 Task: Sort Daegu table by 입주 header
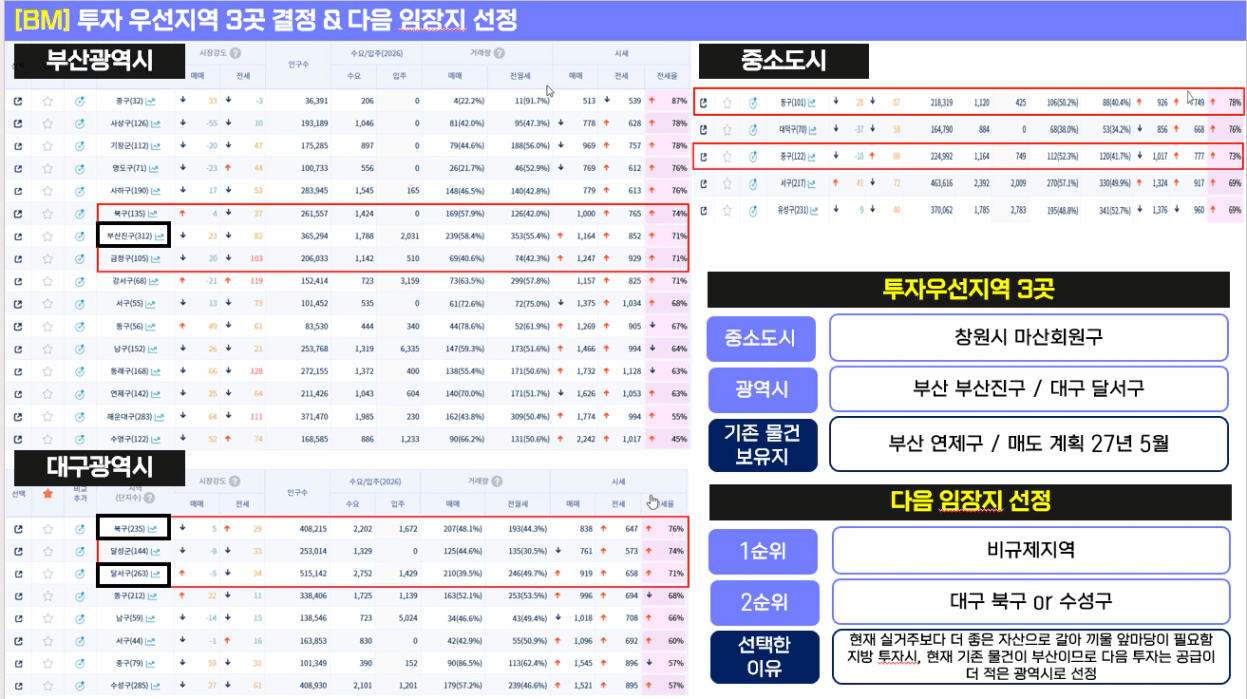point(398,504)
